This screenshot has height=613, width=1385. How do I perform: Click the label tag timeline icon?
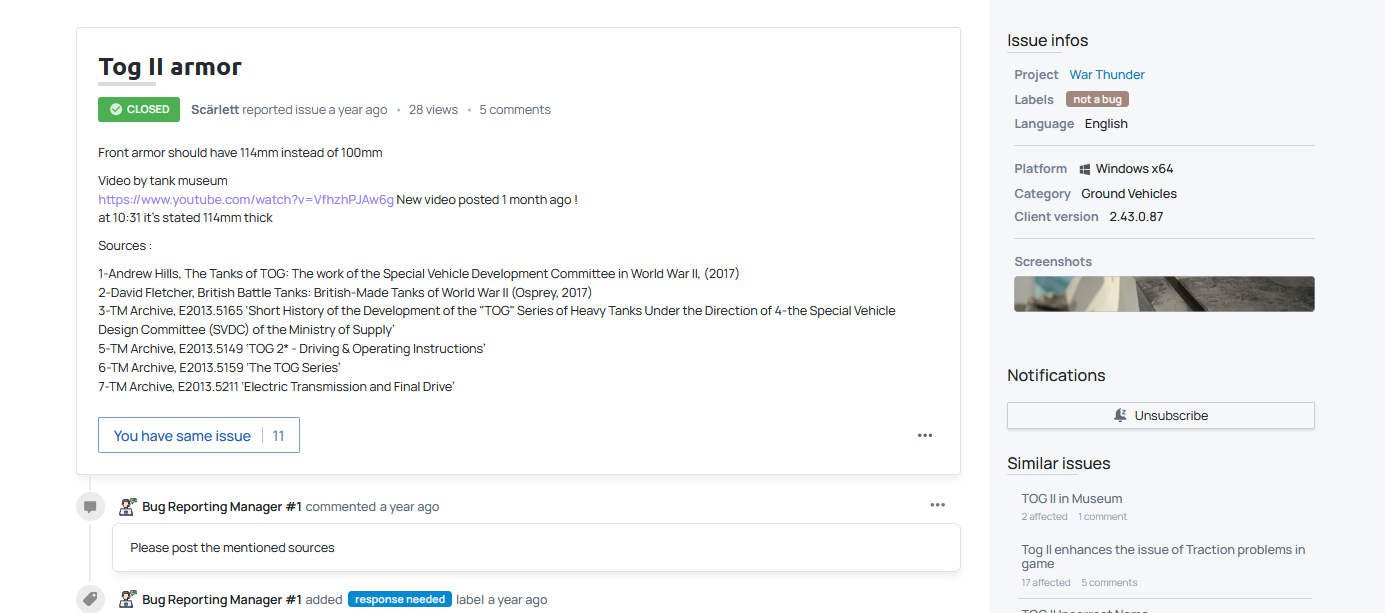90,599
